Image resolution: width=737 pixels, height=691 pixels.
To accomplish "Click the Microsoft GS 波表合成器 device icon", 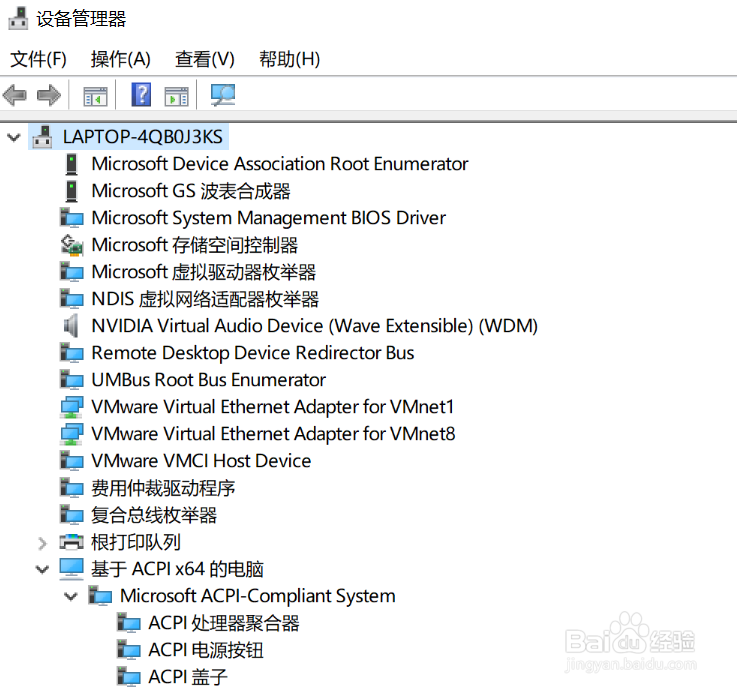I will tap(71, 191).
